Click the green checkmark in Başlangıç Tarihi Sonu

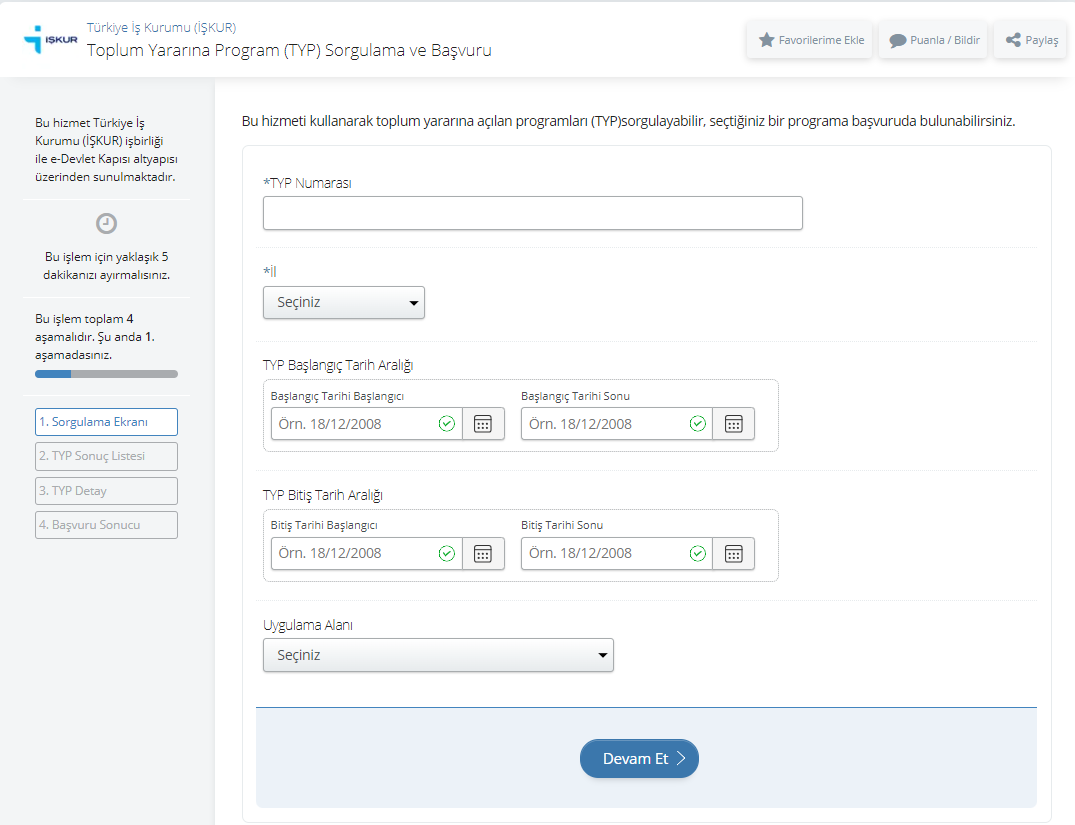pos(697,424)
